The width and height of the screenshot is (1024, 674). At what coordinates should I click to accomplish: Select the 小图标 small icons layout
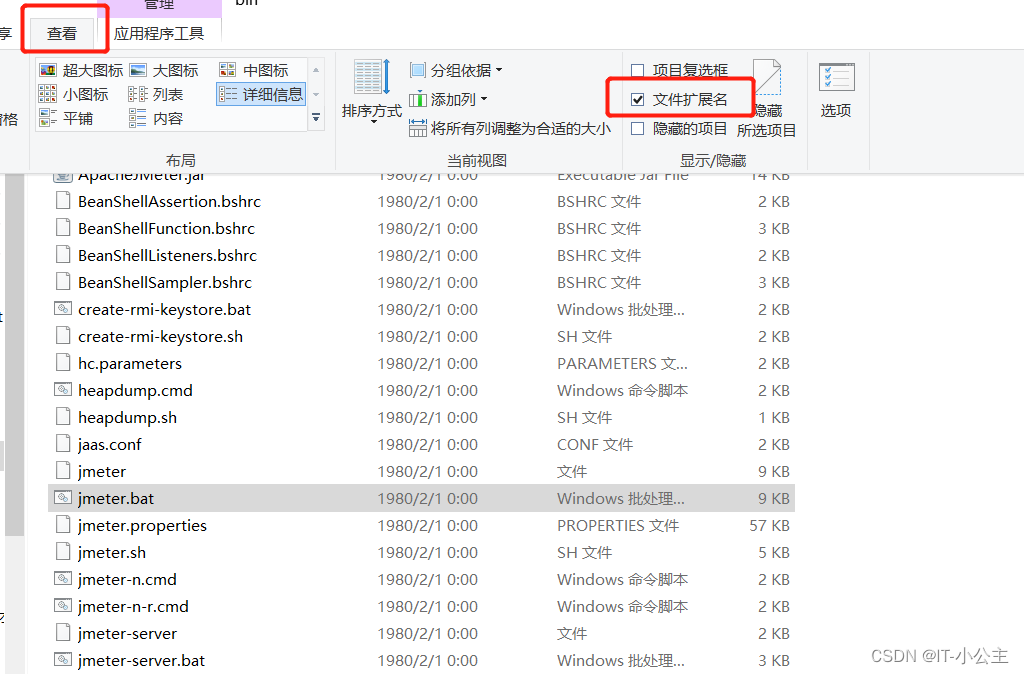pos(74,95)
